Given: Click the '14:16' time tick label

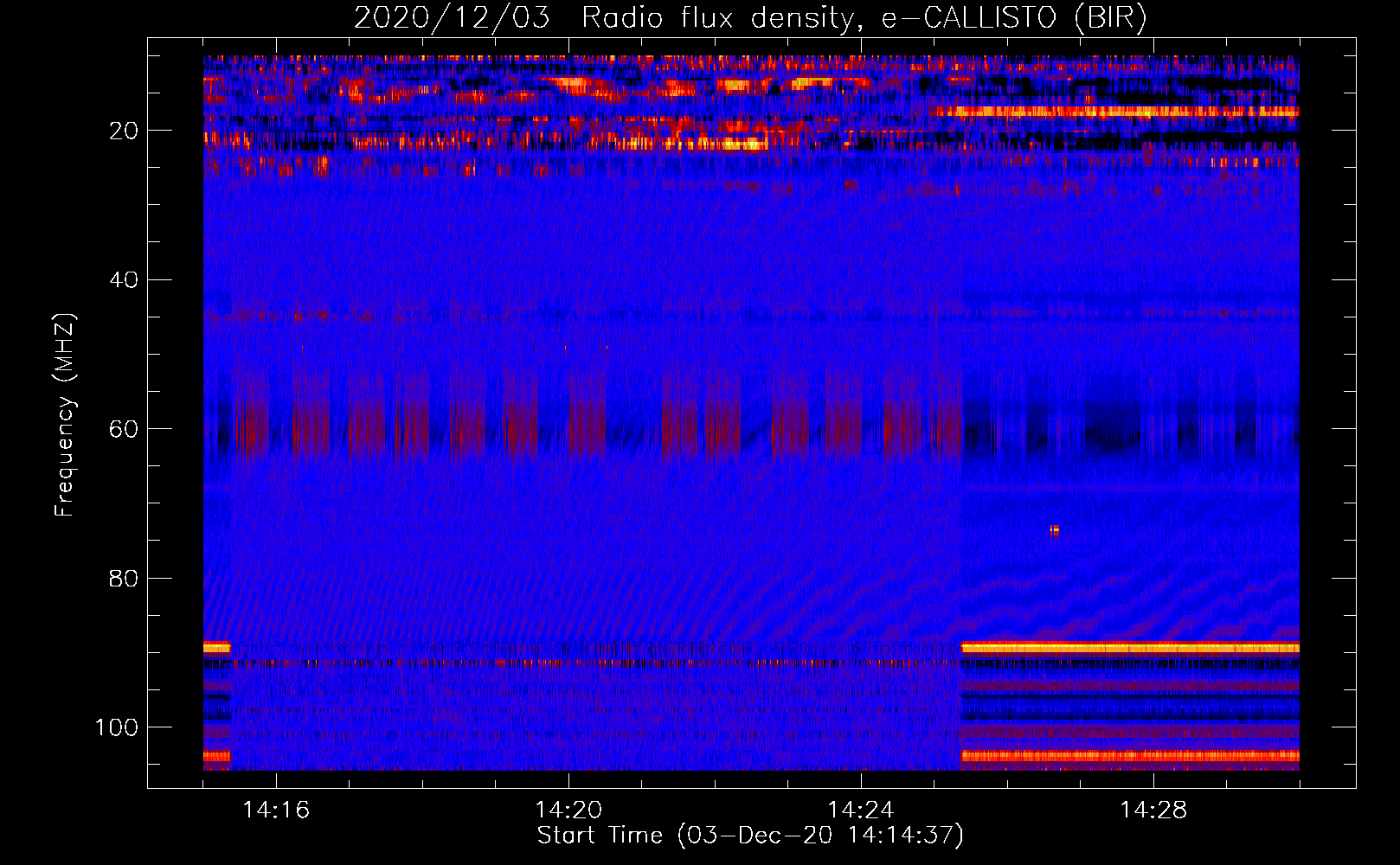Looking at the screenshot, I should pos(276,811).
